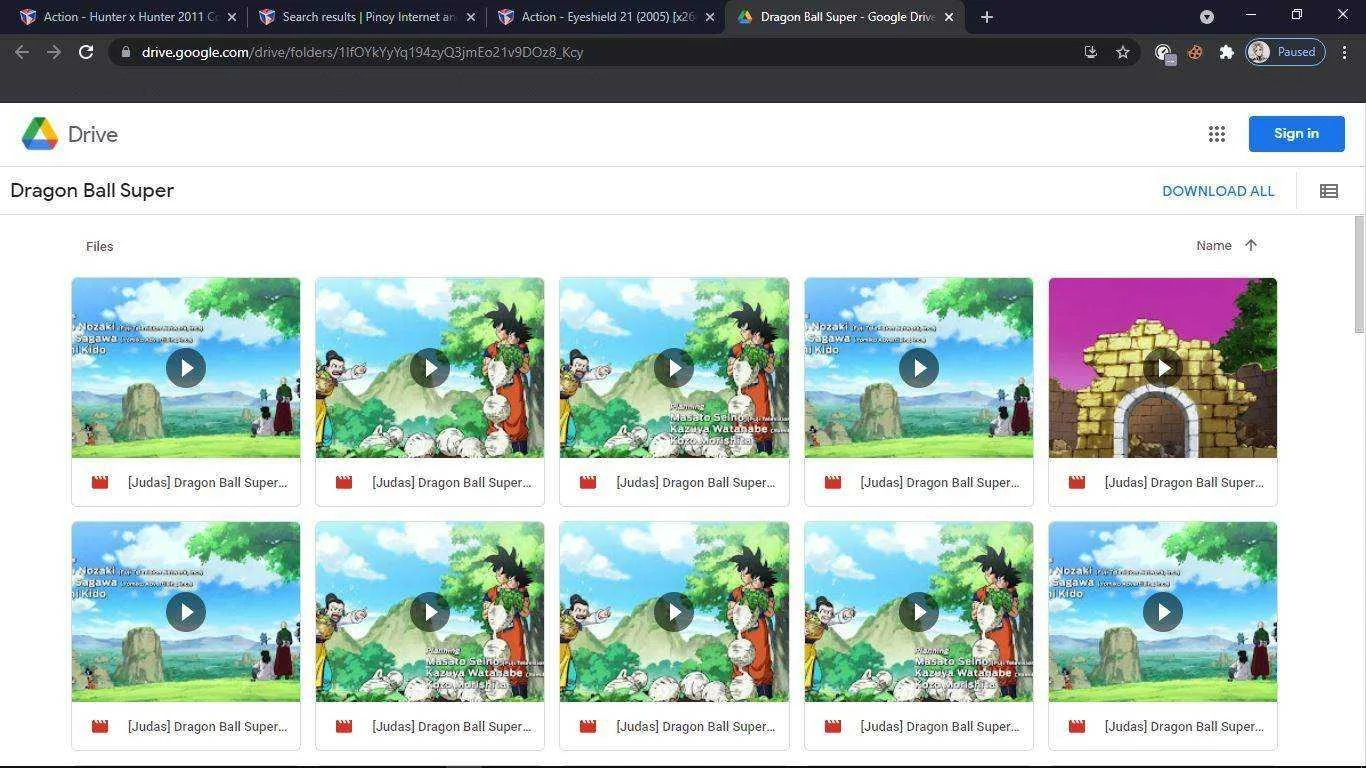1366x768 pixels.
Task: Open the Extensions puzzle-piece menu
Action: 1226,52
